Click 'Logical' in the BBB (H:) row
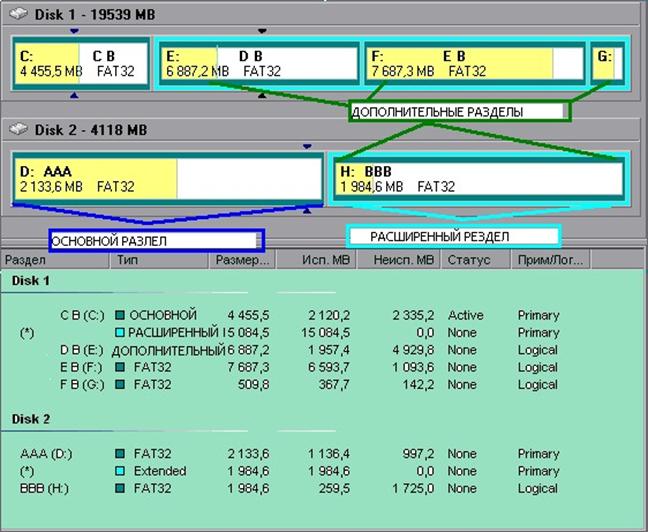Screen dimensions: 648x532 pos(538,488)
